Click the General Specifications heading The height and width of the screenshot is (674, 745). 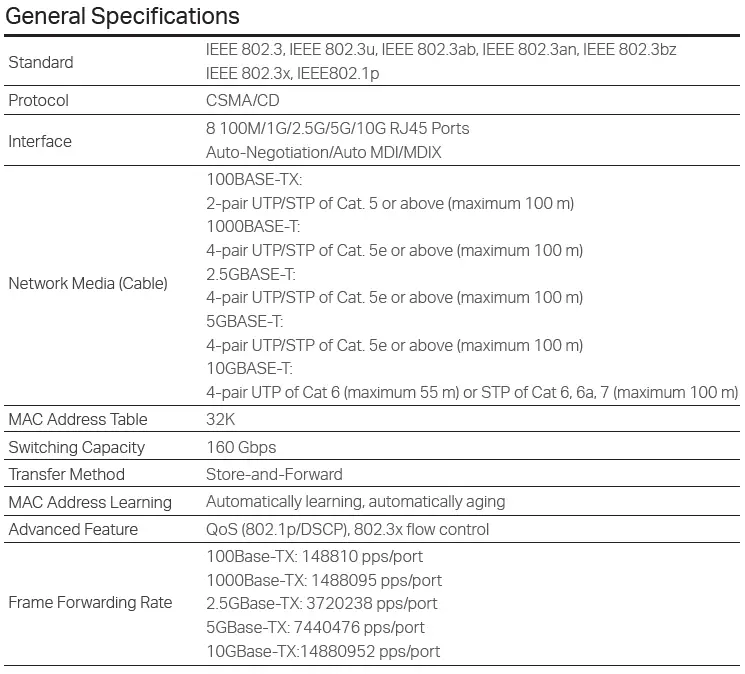pos(123,17)
